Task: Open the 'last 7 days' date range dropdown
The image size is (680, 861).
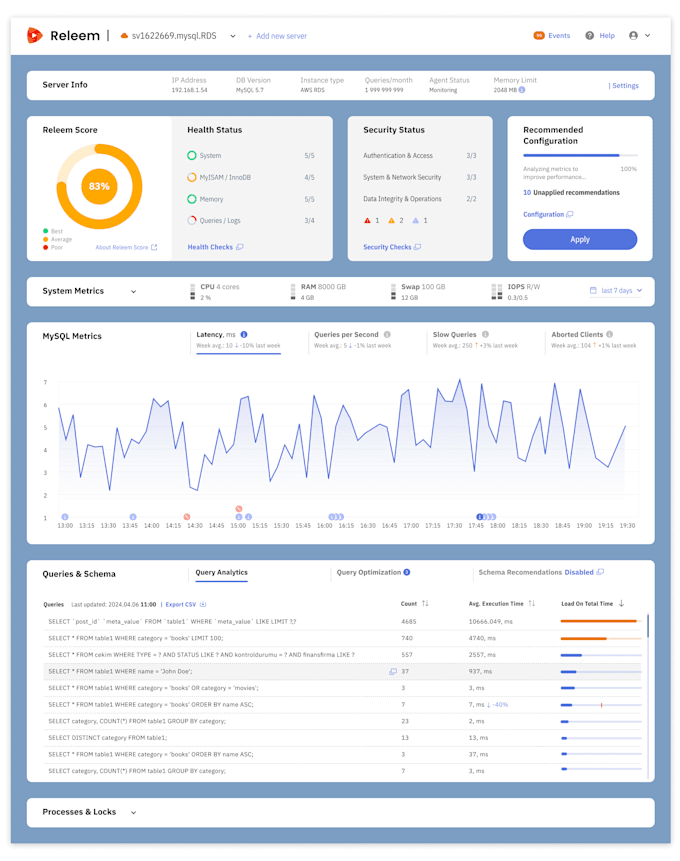Action: pos(616,291)
